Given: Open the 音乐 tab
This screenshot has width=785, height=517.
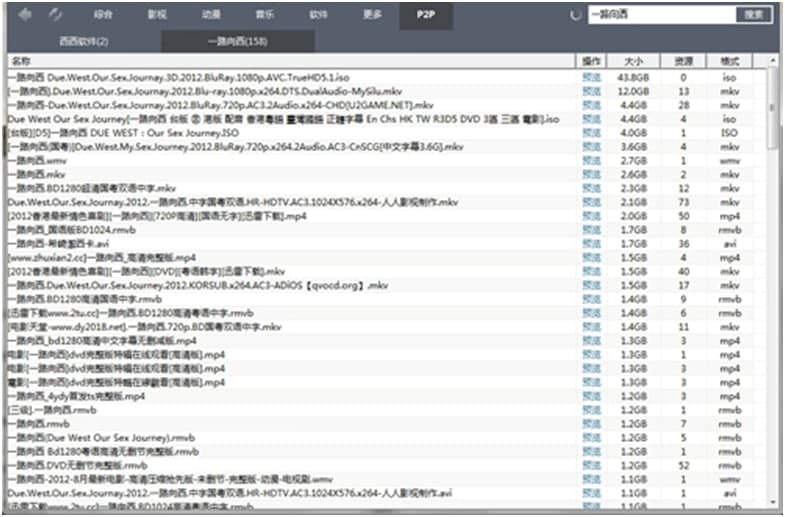Looking at the screenshot, I should pos(264,15).
